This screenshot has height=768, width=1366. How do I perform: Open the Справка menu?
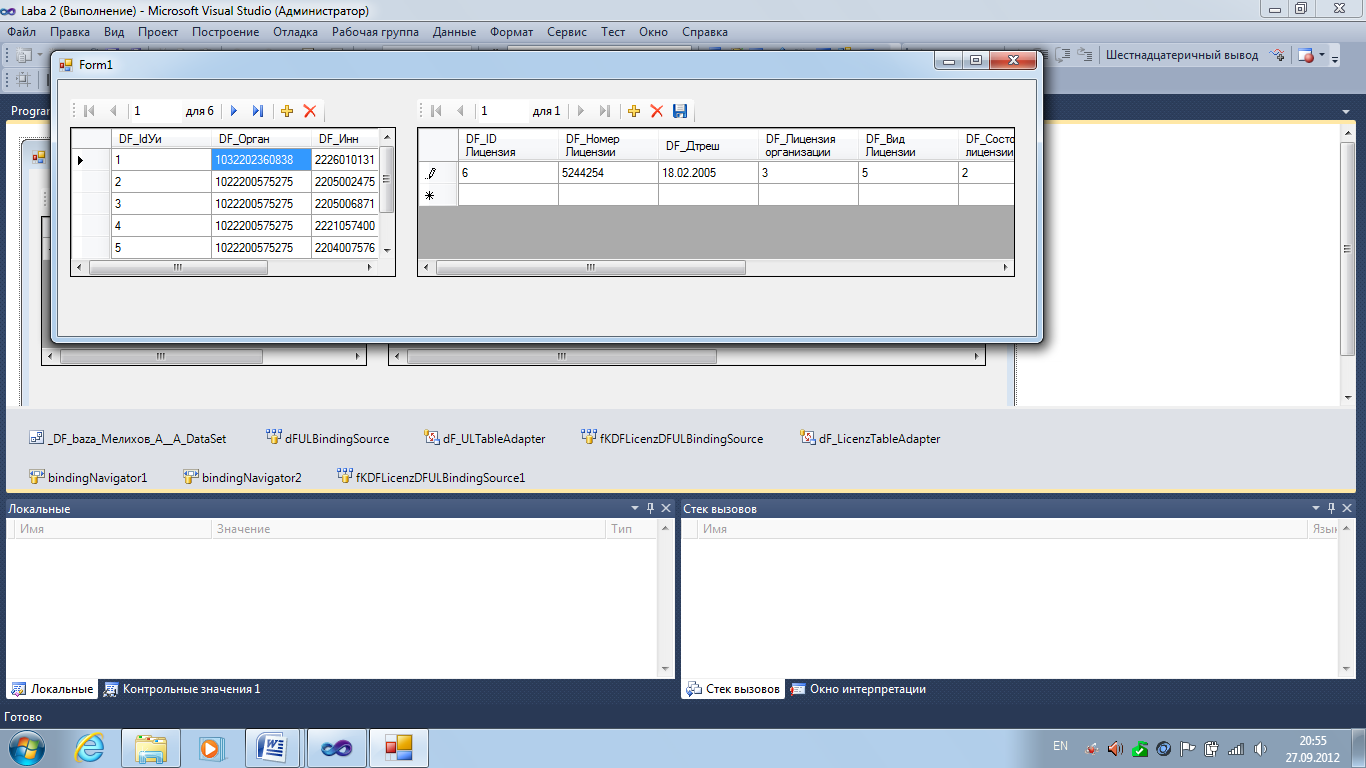point(705,32)
